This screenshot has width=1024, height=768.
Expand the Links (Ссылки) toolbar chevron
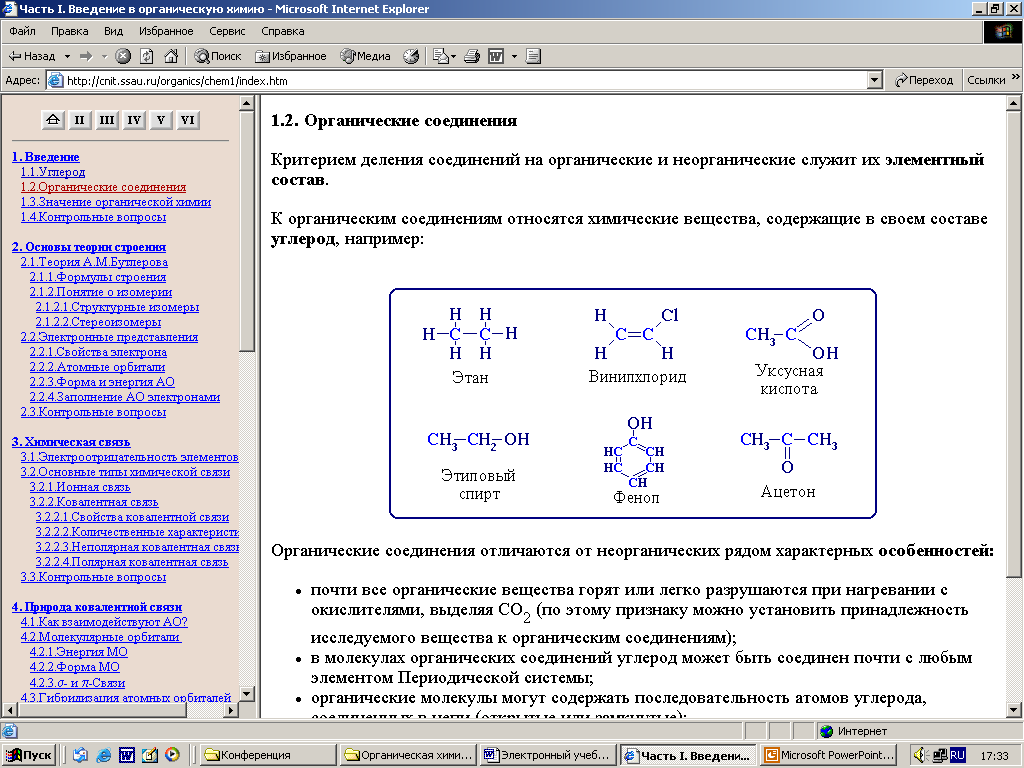click(x=1015, y=77)
